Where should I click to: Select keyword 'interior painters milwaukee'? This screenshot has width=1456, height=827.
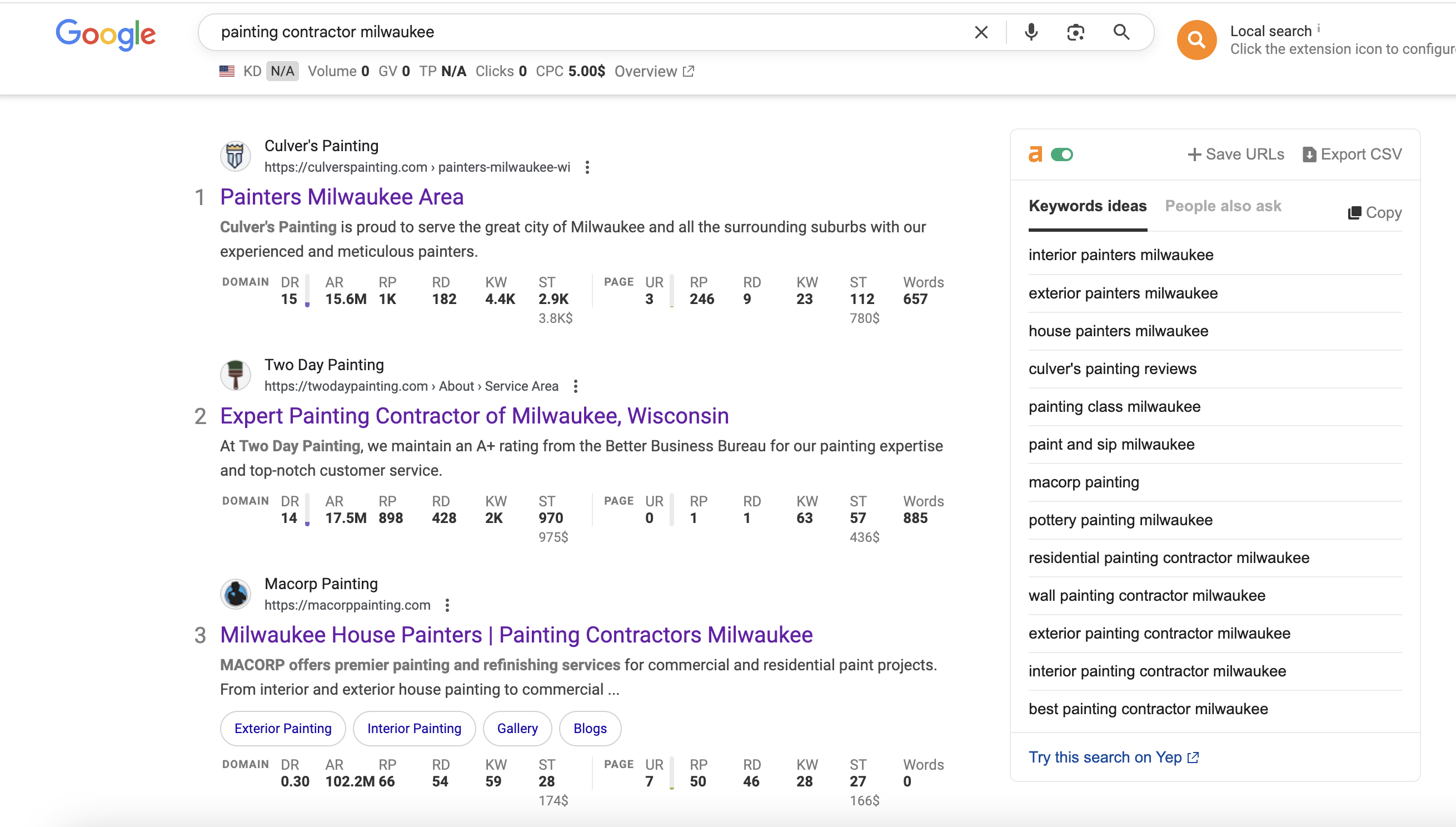coord(1120,255)
